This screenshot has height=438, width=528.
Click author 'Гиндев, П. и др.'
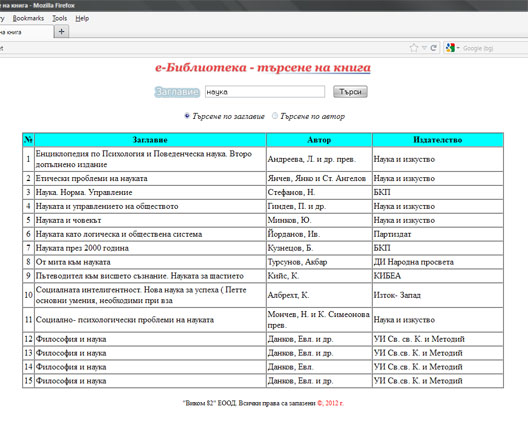coord(297,206)
